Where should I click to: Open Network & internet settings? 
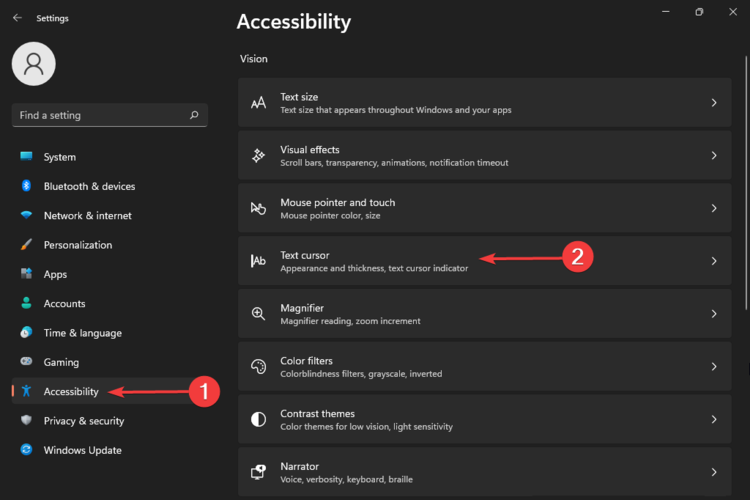coord(87,215)
